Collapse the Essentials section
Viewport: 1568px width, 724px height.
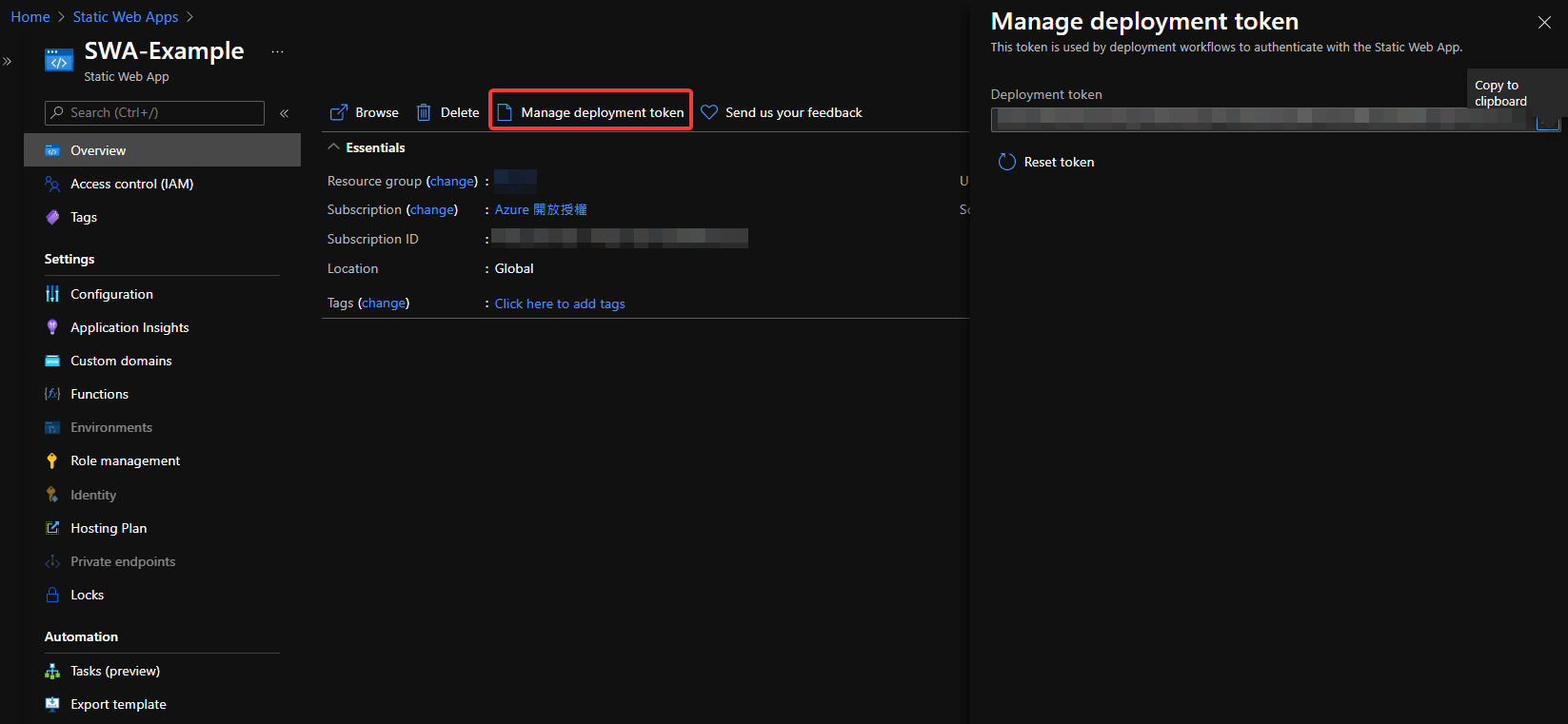pos(333,147)
